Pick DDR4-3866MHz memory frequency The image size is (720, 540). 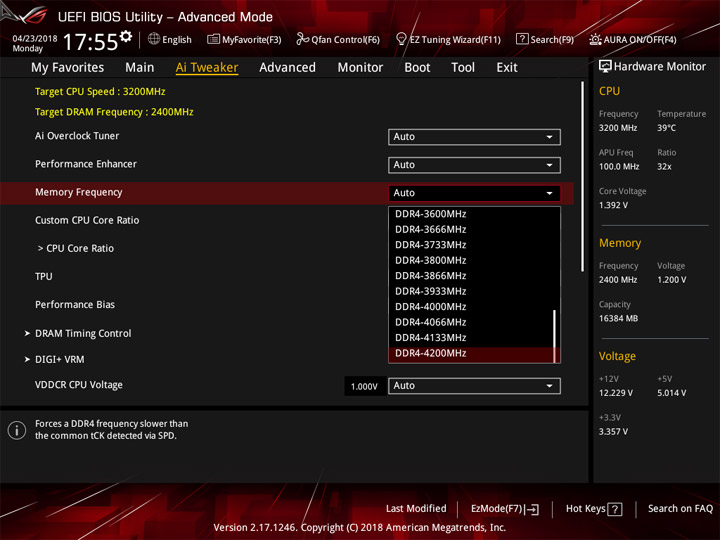[x=471, y=276]
